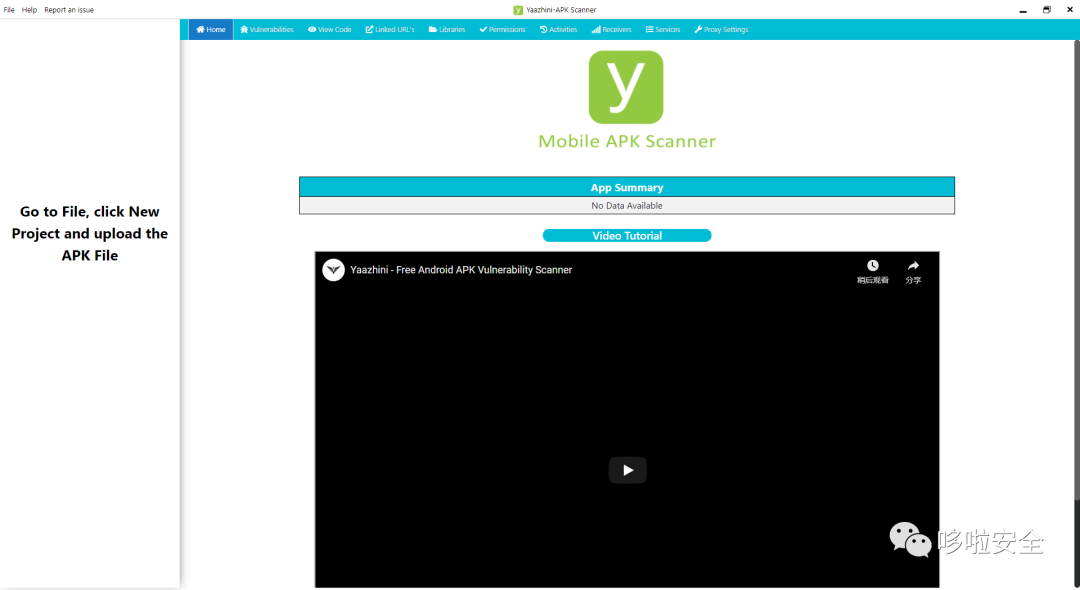Viewport: 1080px width, 590px height.
Task: Click the Watch Later clock icon
Action: [x=872, y=266]
